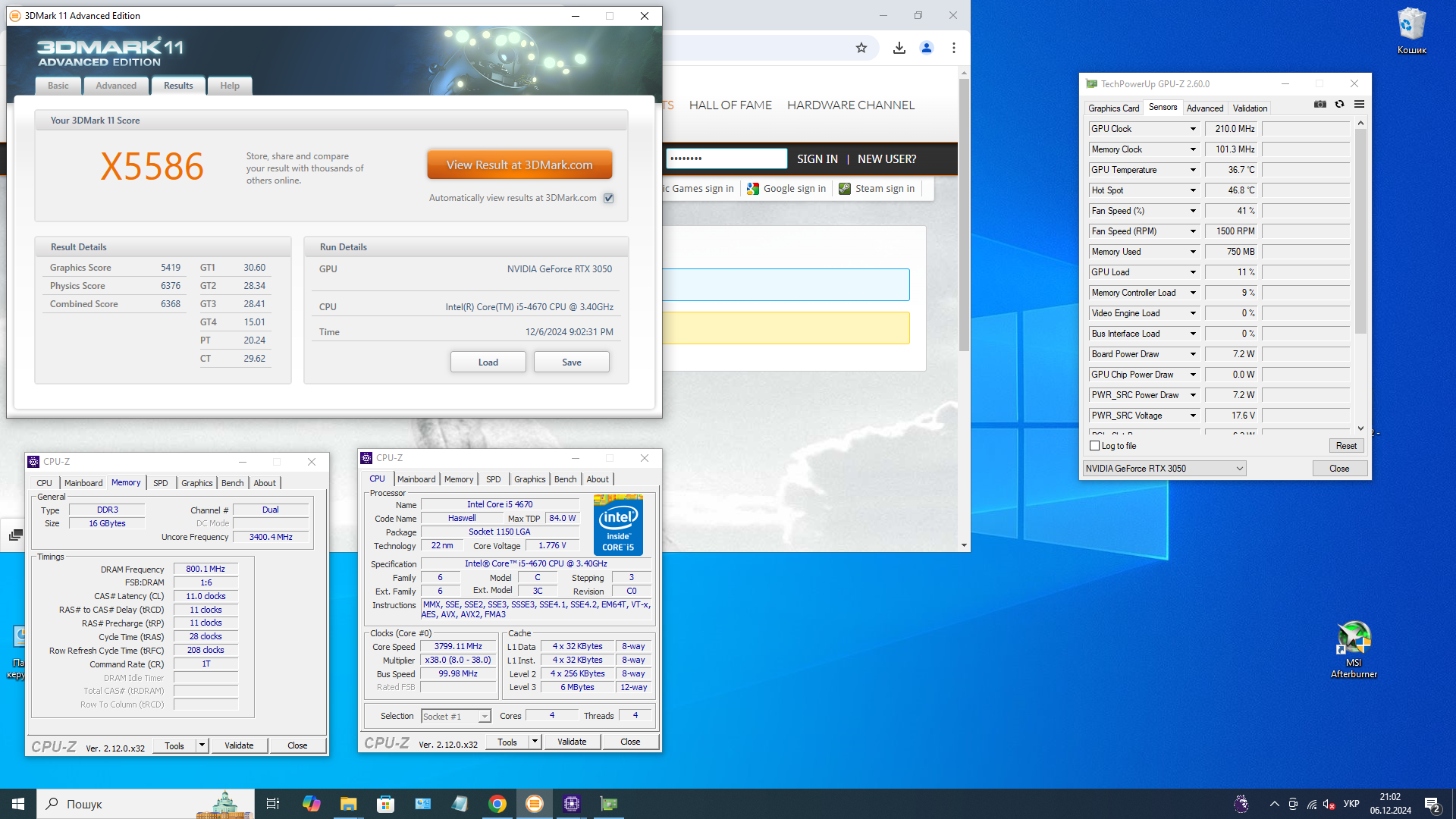Image resolution: width=1456 pixels, height=819 pixels.
Task: Open Microsoft Store from taskbar
Action: tap(385, 804)
